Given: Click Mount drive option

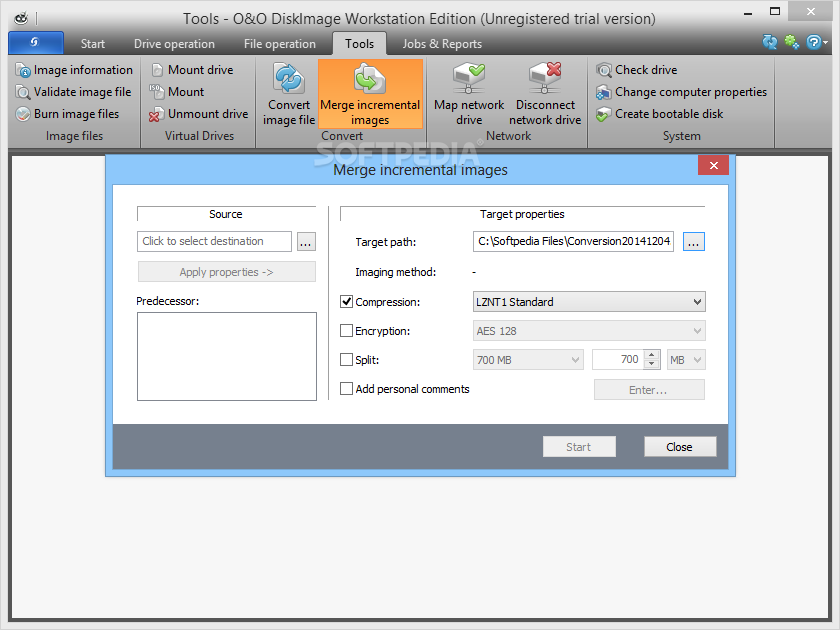Looking at the screenshot, I should click(192, 70).
